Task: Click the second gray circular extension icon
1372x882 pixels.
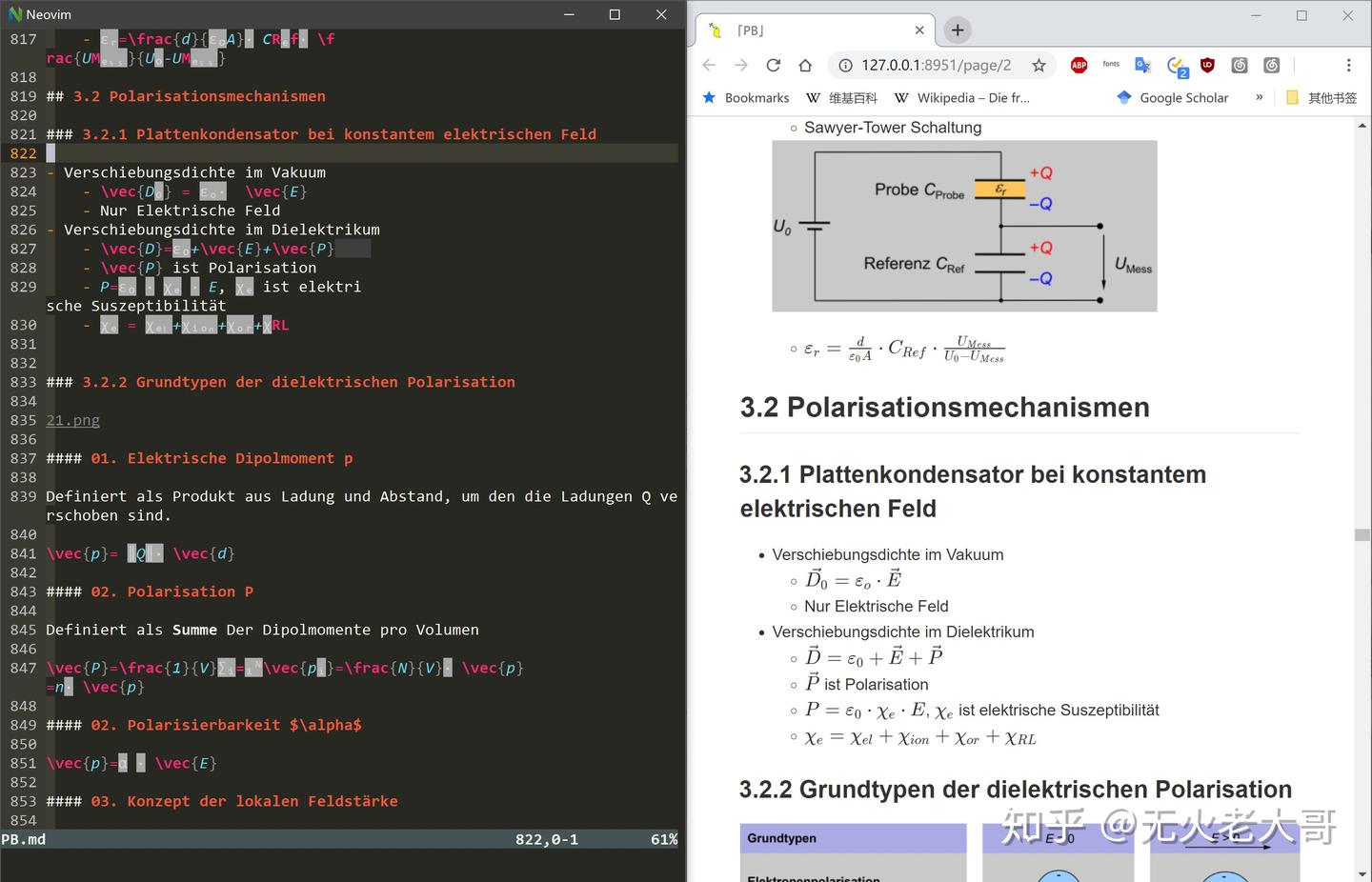Action: [x=1271, y=65]
